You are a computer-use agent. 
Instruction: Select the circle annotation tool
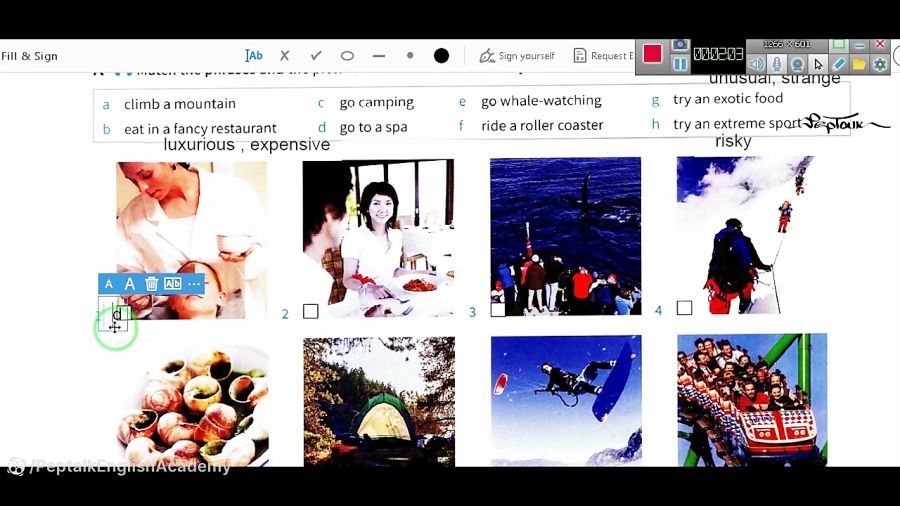tap(347, 56)
